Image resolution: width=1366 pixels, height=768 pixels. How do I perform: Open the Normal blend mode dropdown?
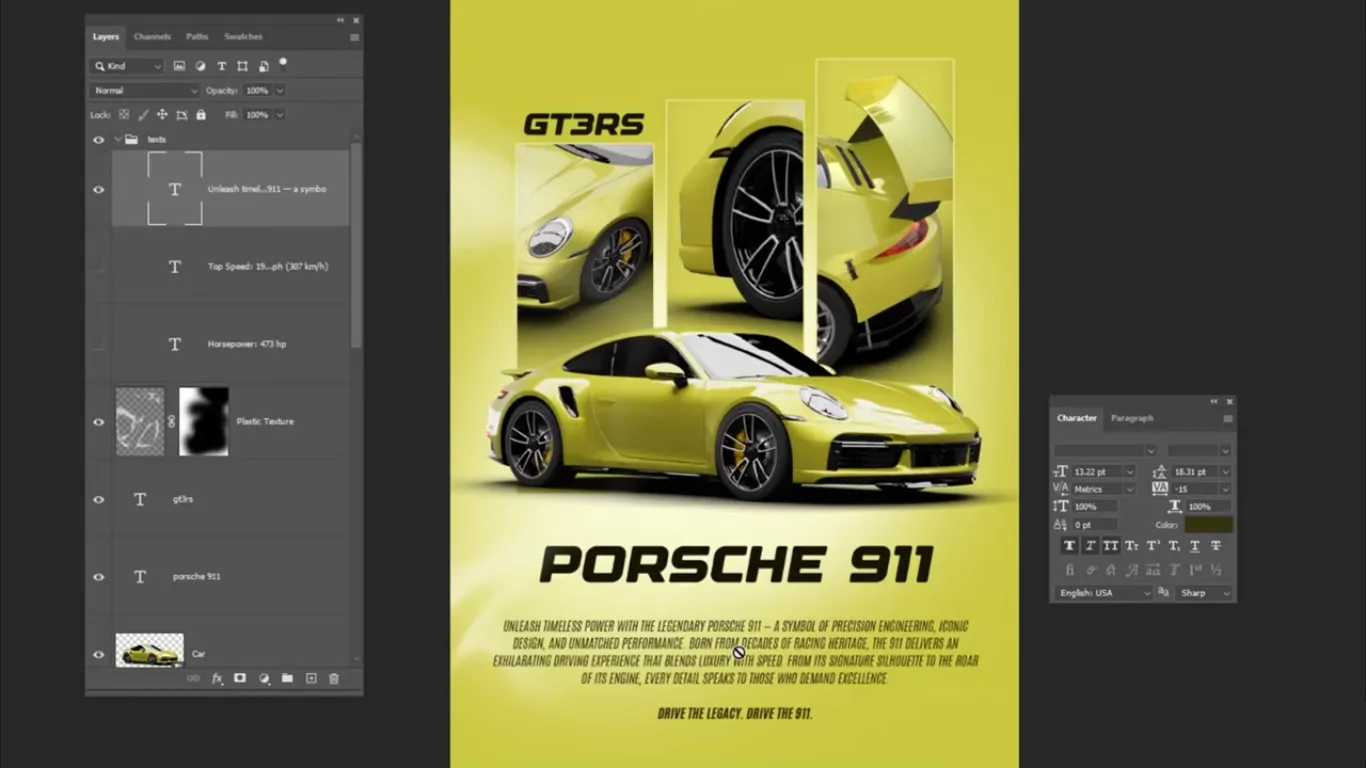coord(143,90)
